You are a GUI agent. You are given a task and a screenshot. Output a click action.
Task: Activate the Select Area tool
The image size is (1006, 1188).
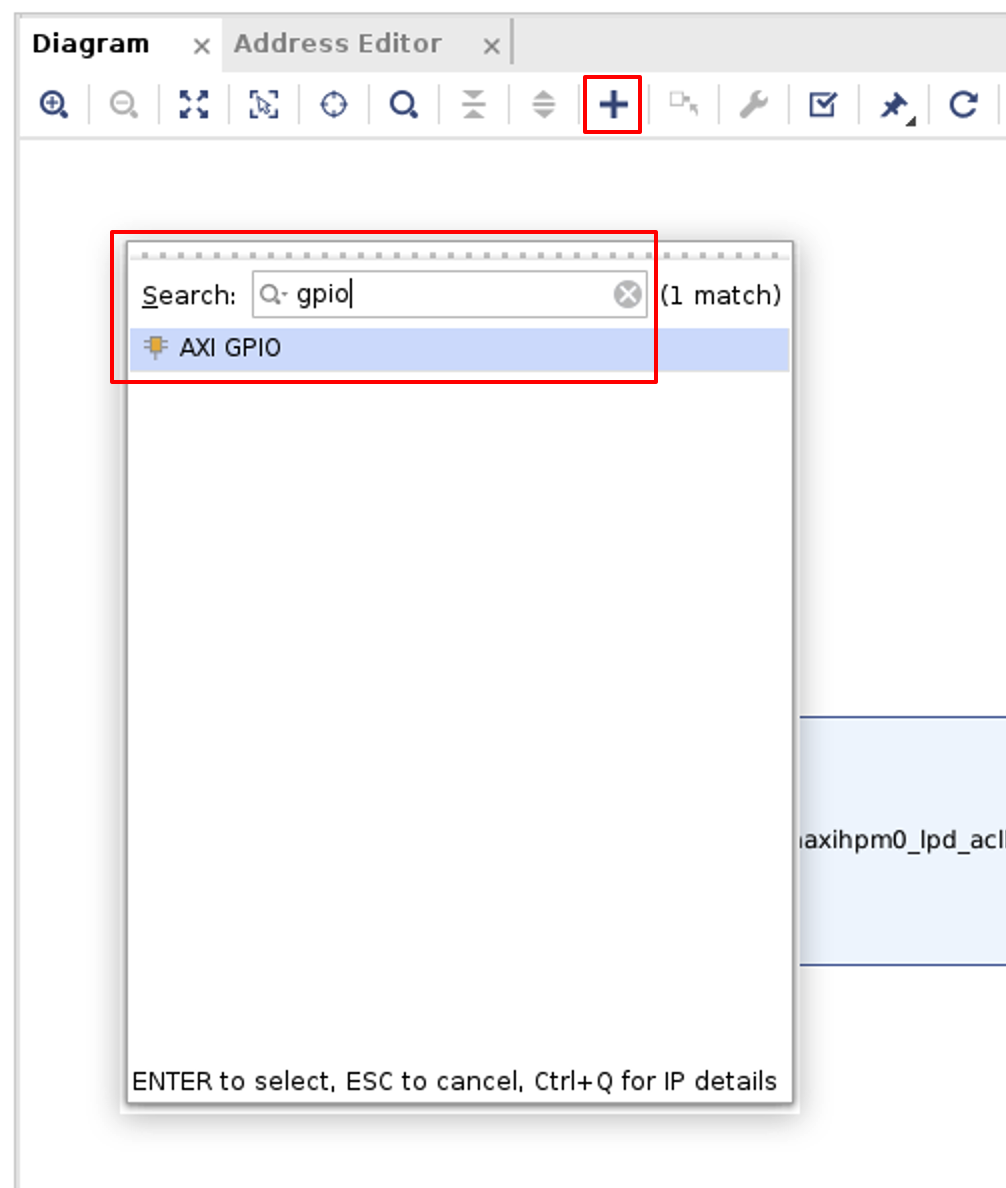tap(264, 104)
